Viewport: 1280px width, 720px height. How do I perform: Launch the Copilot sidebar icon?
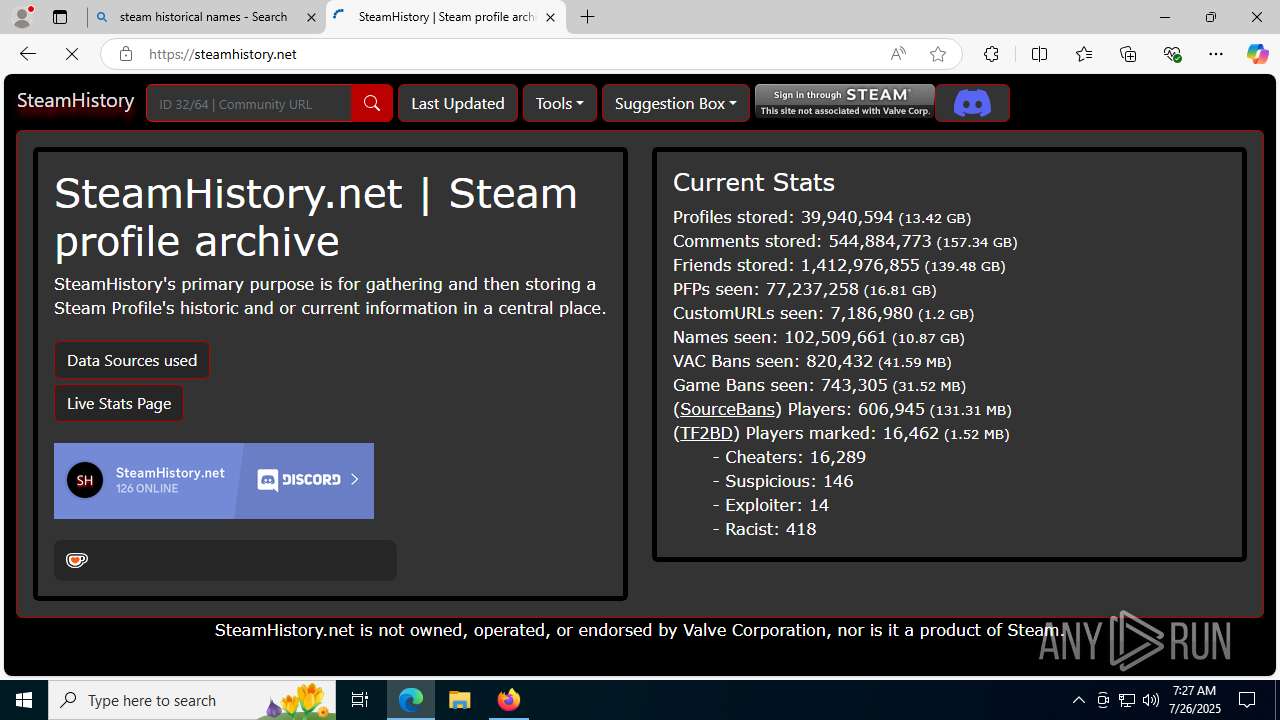point(1257,54)
